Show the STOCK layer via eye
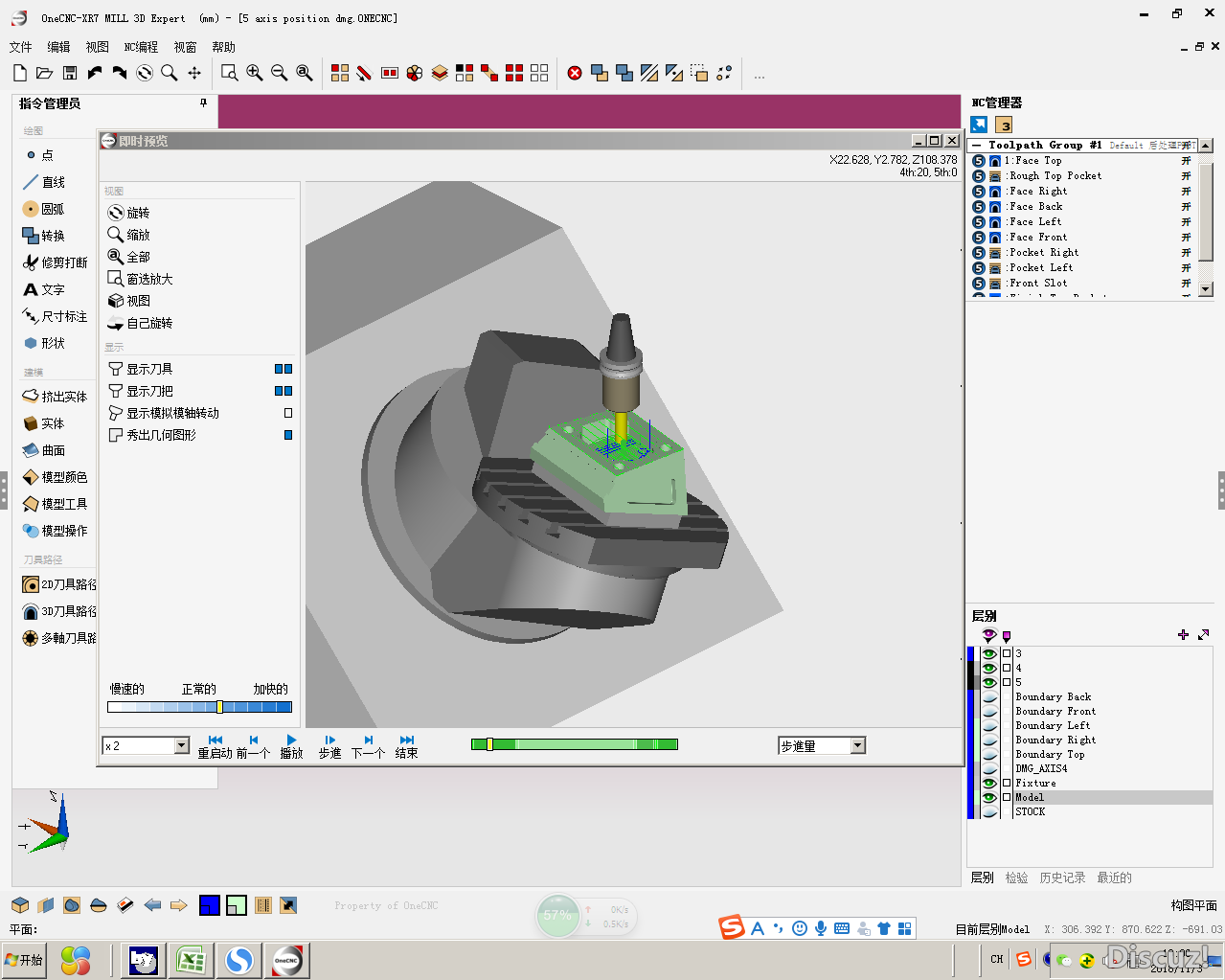 (x=989, y=811)
